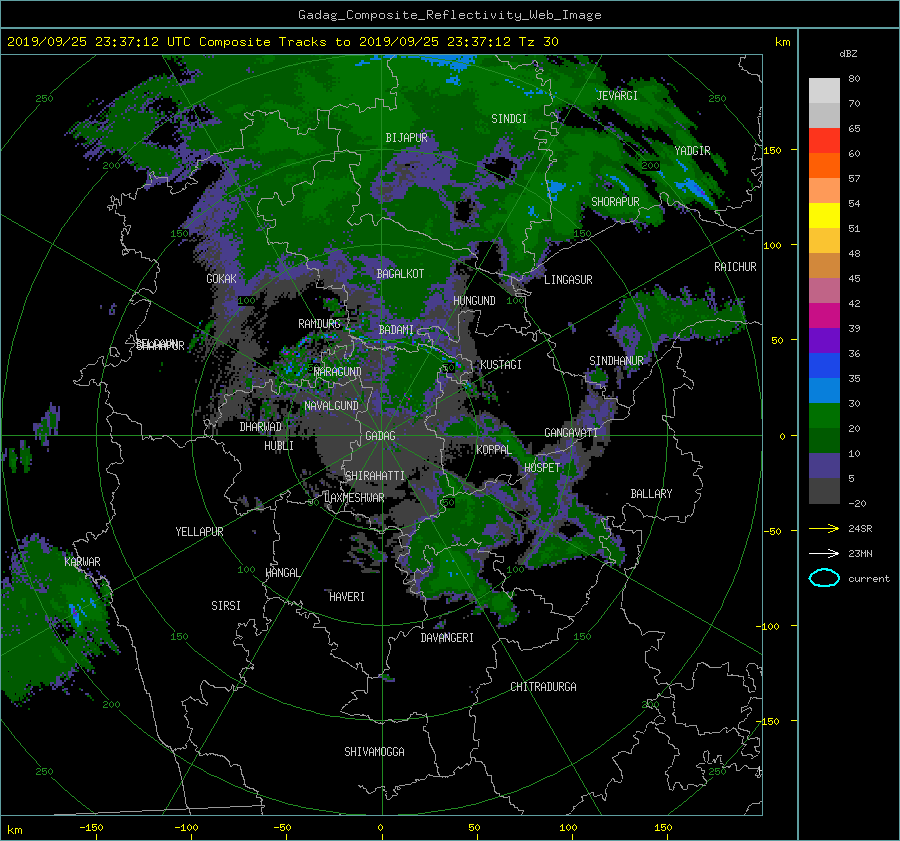
Task: Click the JEVARGI city label
Action: [617, 96]
